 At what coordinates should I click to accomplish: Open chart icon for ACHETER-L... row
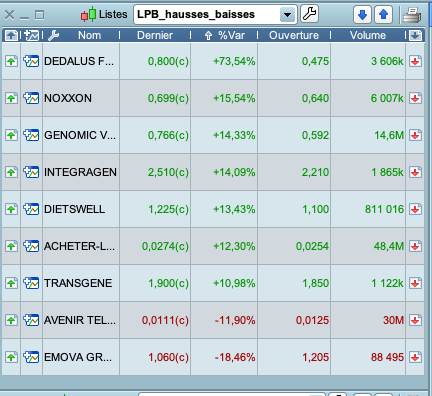click(x=31, y=246)
